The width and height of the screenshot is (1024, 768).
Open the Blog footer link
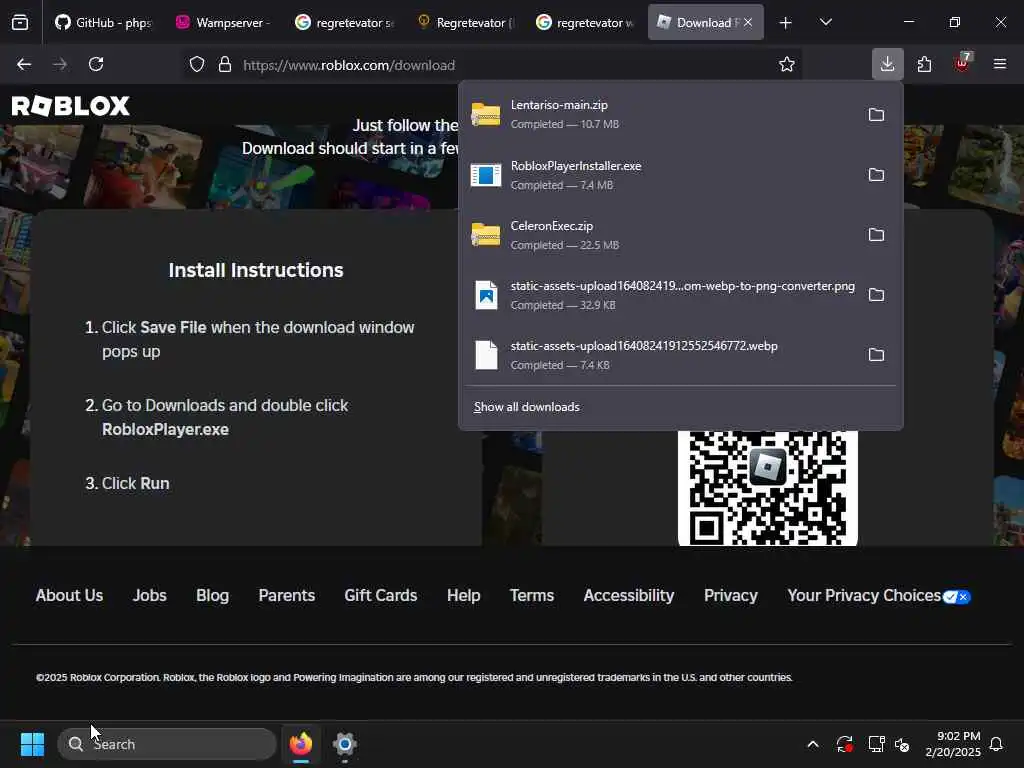pos(212,596)
